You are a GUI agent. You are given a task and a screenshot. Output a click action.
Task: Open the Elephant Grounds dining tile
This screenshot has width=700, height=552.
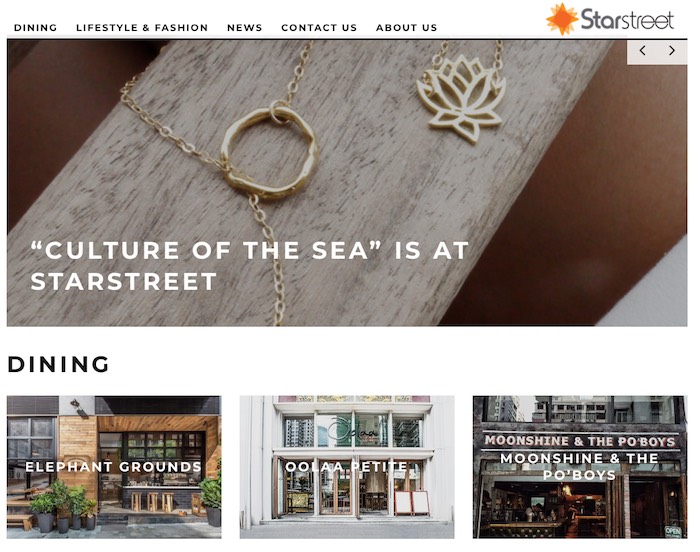114,467
